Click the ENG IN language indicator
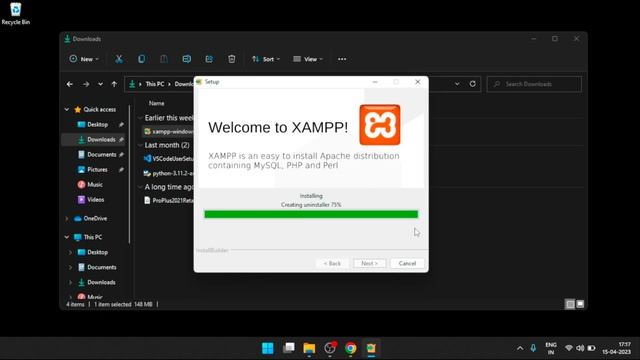 click(551, 348)
